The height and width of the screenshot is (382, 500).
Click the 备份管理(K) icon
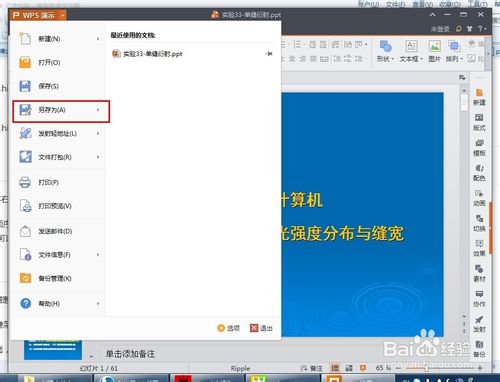(25, 278)
